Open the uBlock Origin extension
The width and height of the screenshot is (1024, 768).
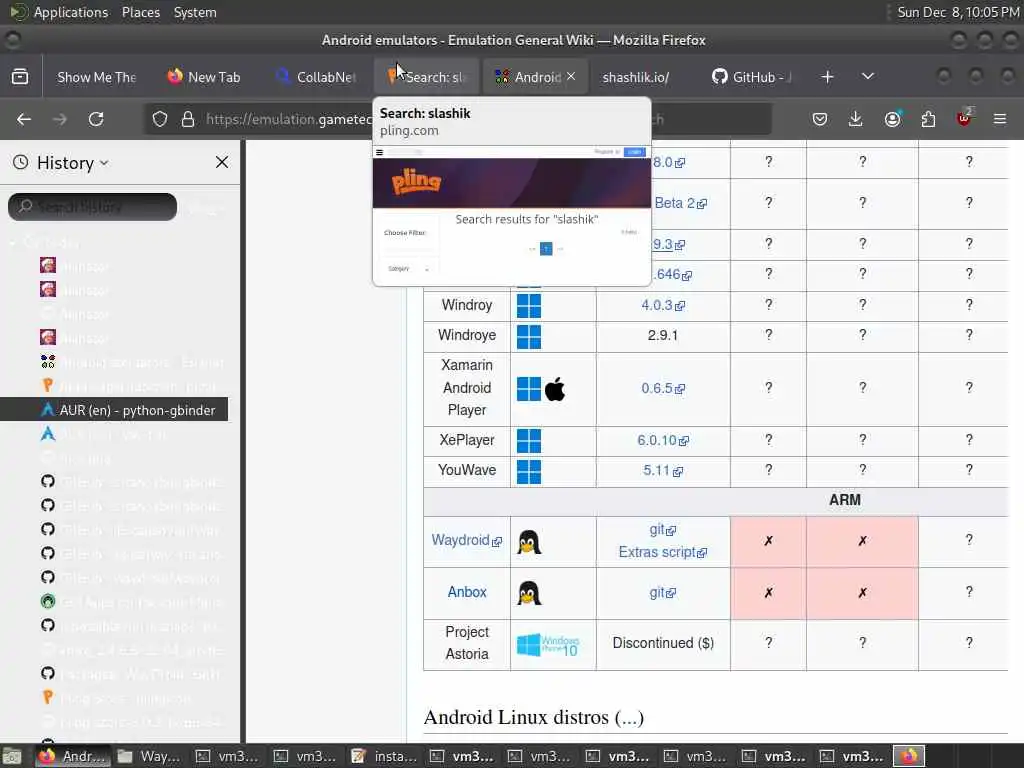point(964,118)
